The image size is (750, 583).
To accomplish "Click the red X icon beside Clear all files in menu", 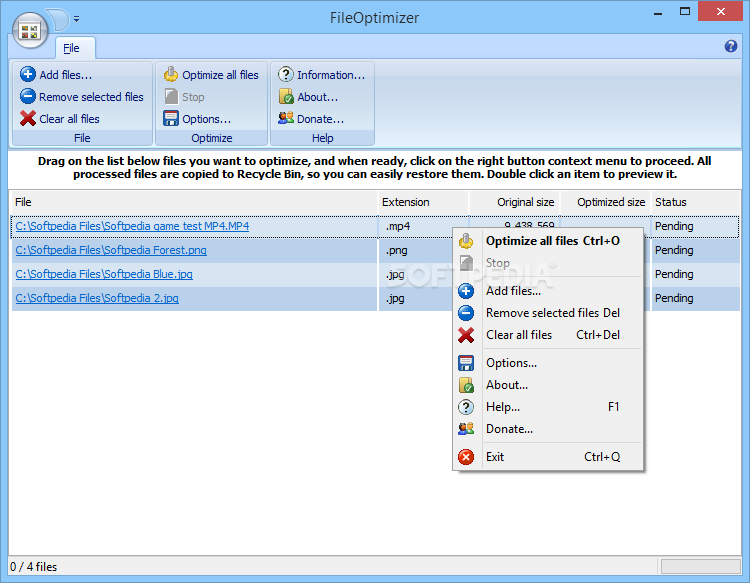I will point(466,335).
